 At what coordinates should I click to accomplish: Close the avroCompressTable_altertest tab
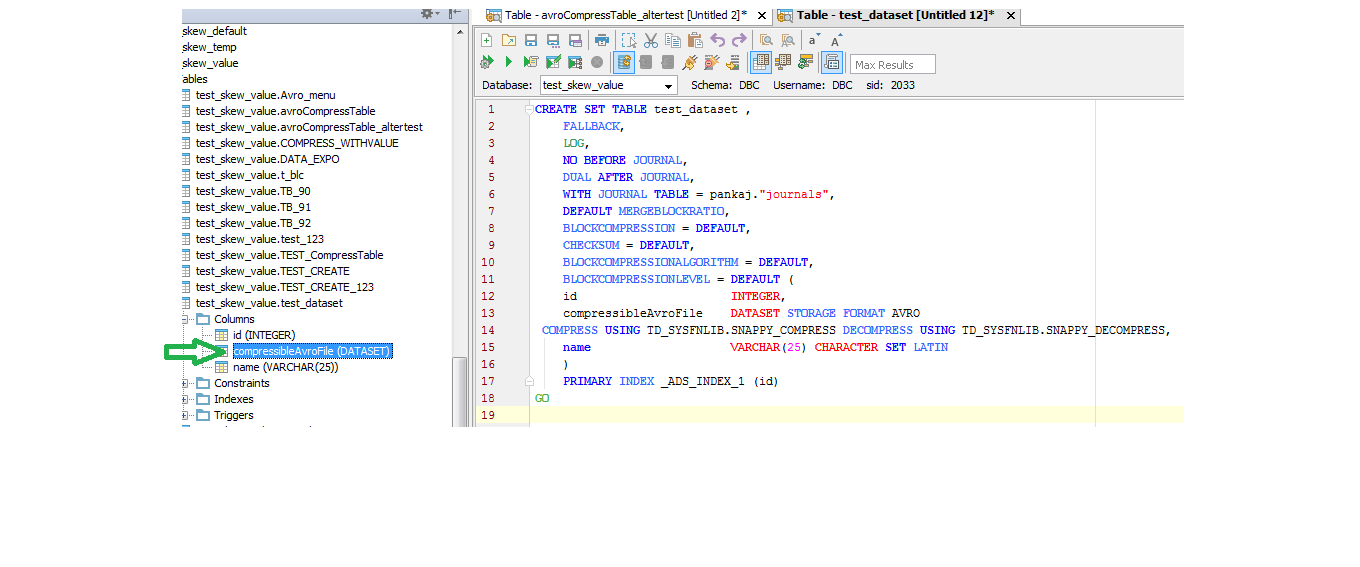762,16
